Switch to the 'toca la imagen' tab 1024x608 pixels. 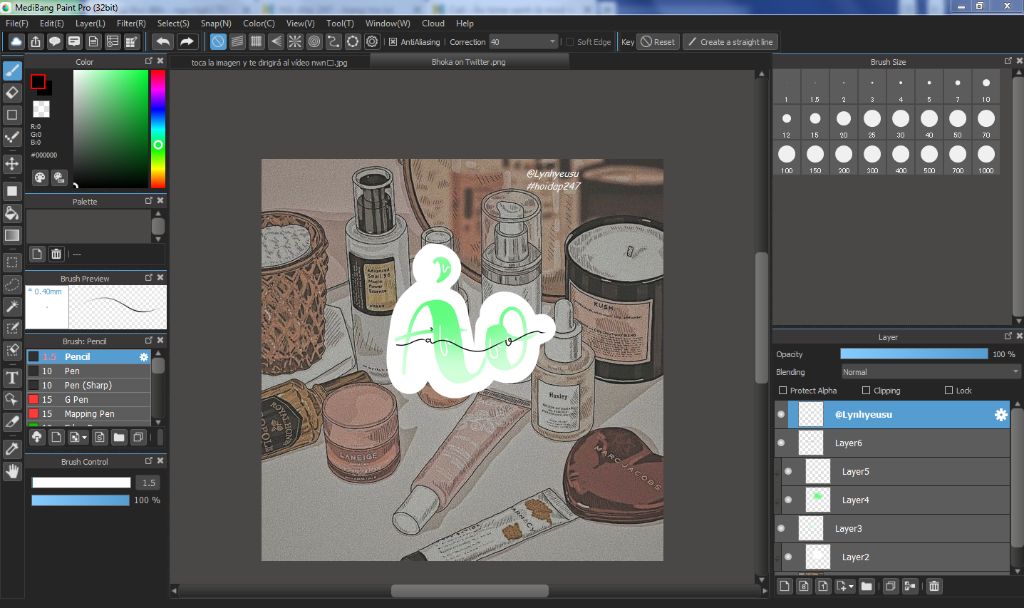pyautogui.click(x=269, y=63)
